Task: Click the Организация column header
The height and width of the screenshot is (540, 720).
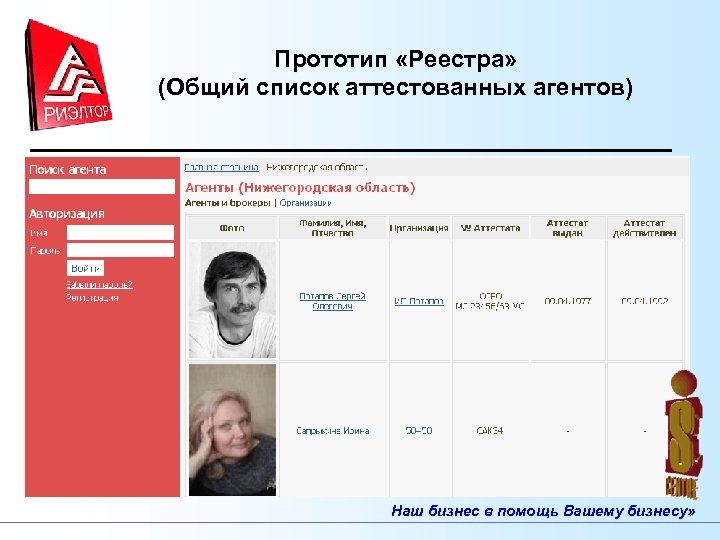Action: 419,228
